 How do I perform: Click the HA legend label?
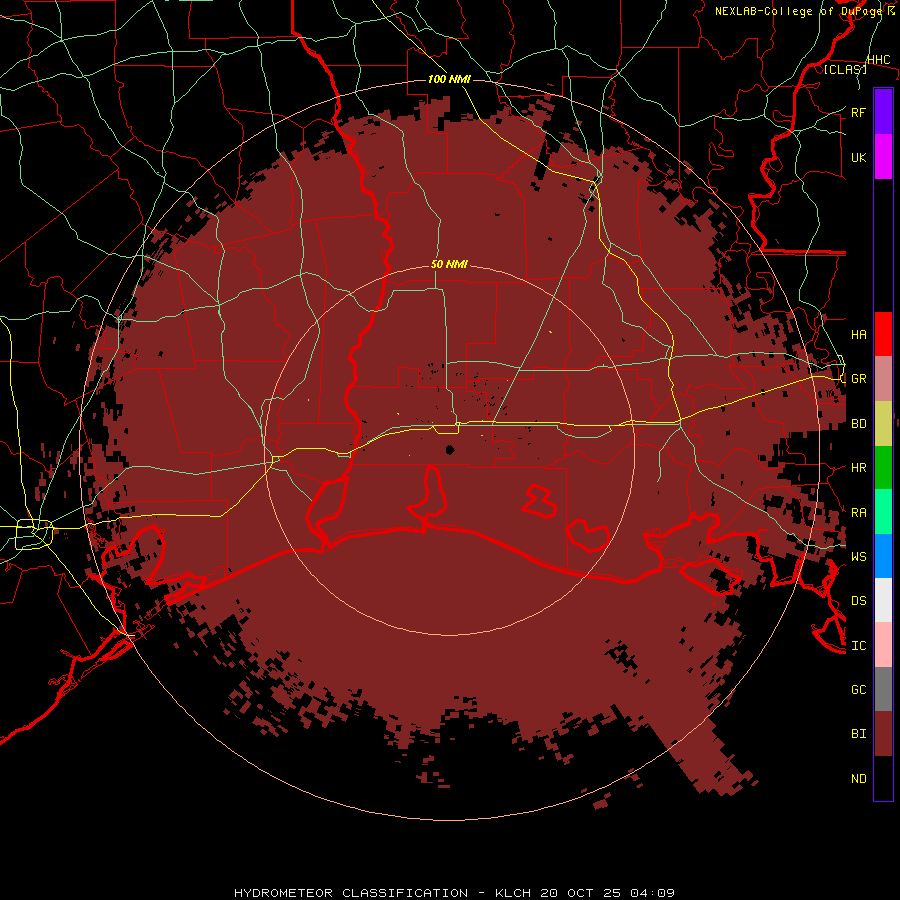(x=858, y=334)
